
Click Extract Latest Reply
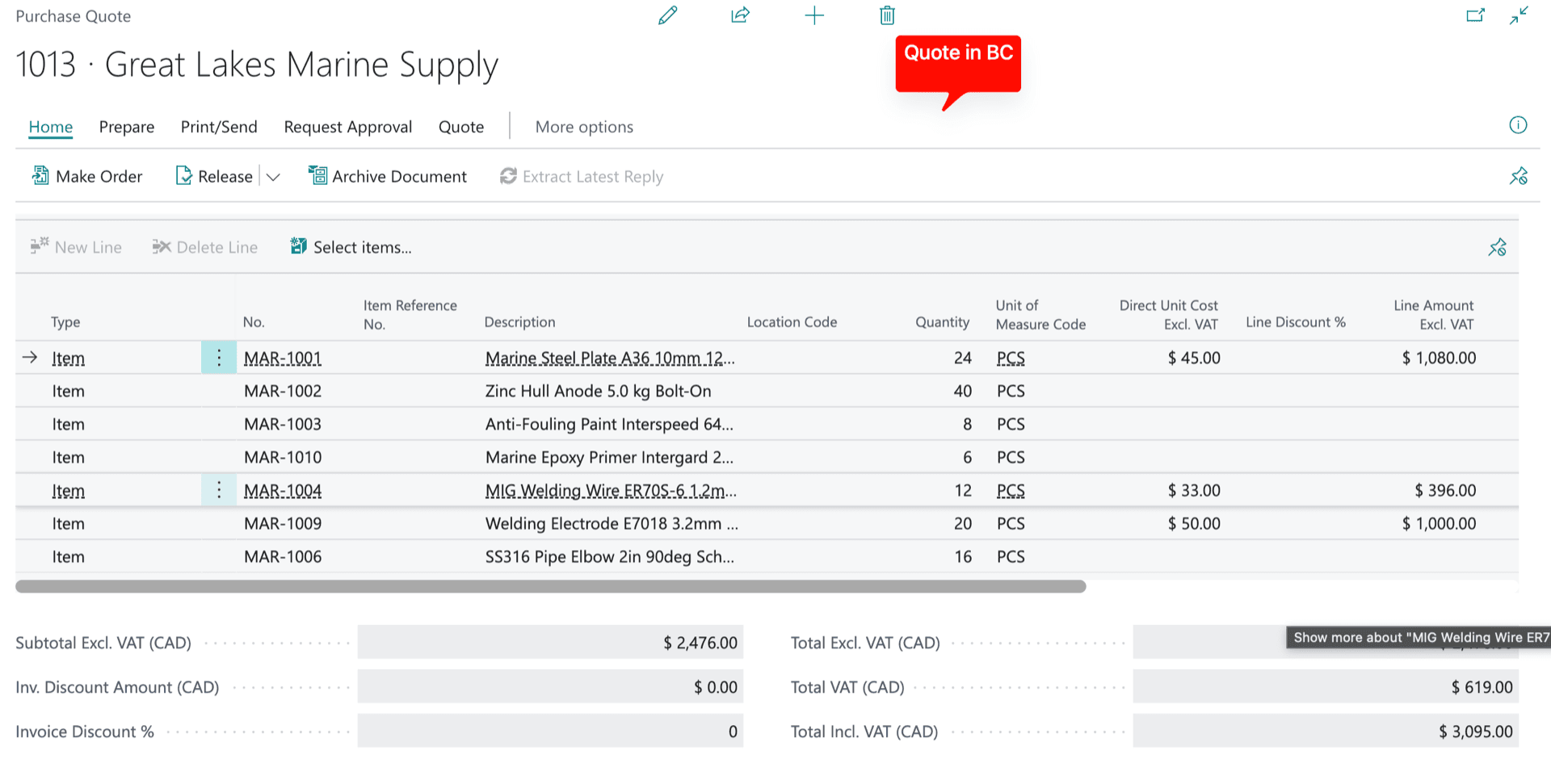click(x=582, y=176)
